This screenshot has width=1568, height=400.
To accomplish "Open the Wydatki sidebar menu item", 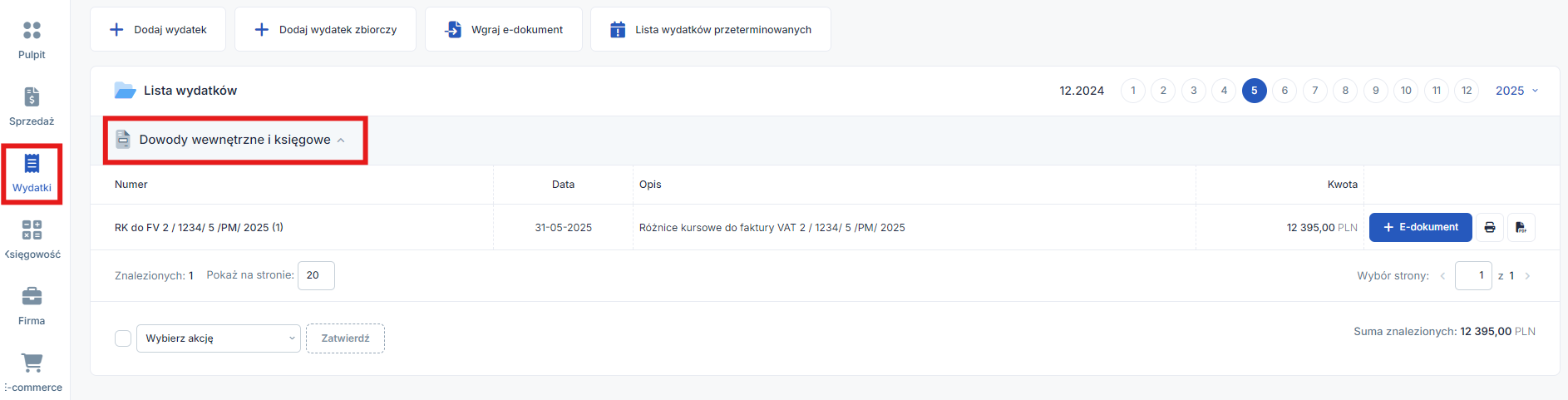I will tap(32, 174).
